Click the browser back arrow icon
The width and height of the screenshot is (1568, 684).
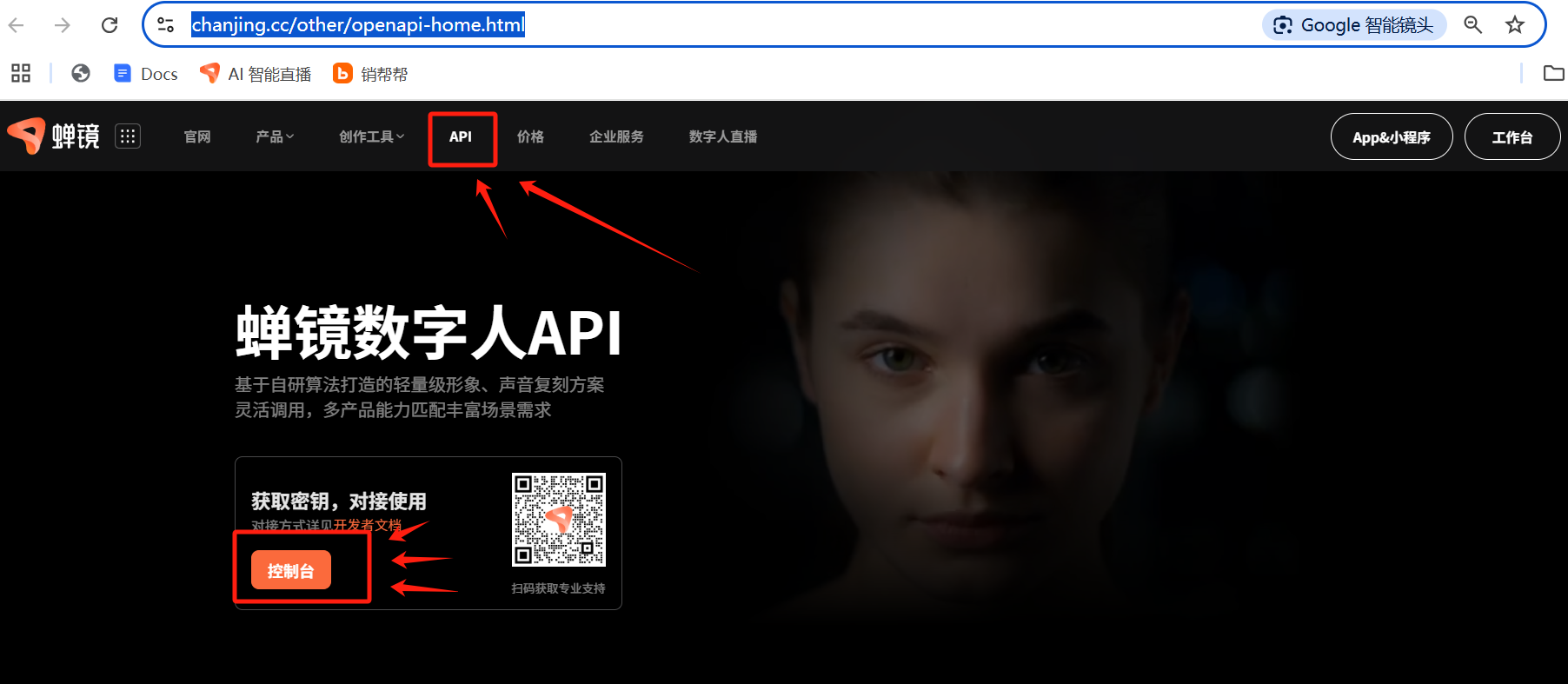[x=17, y=25]
